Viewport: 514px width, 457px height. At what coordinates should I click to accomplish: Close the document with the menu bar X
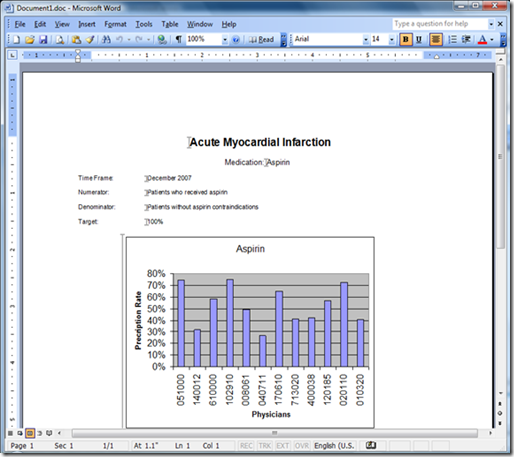tap(500, 24)
